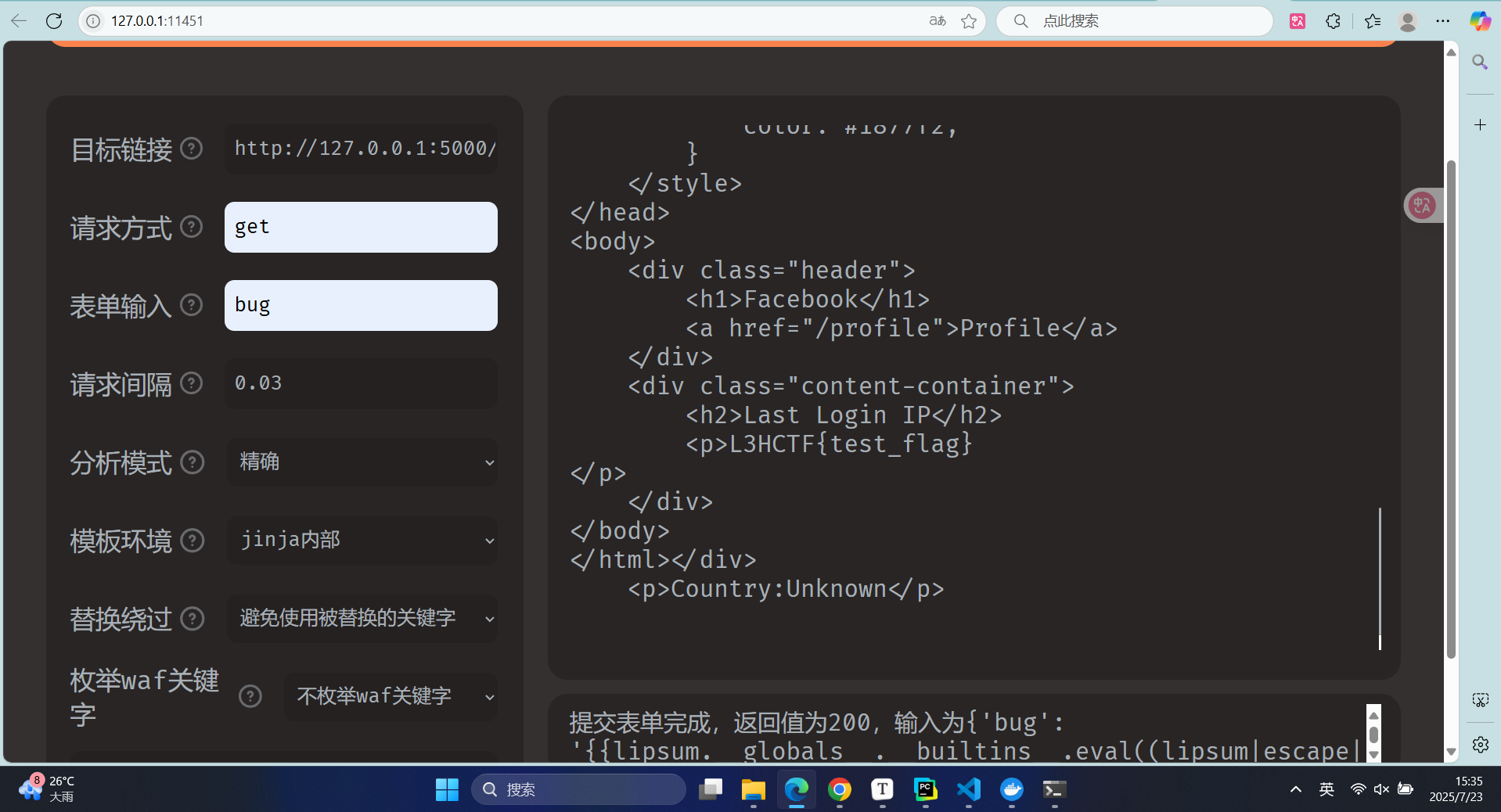The image size is (1501, 812).
Task: Click help icon beside 请求方式 label
Action: [192, 227]
